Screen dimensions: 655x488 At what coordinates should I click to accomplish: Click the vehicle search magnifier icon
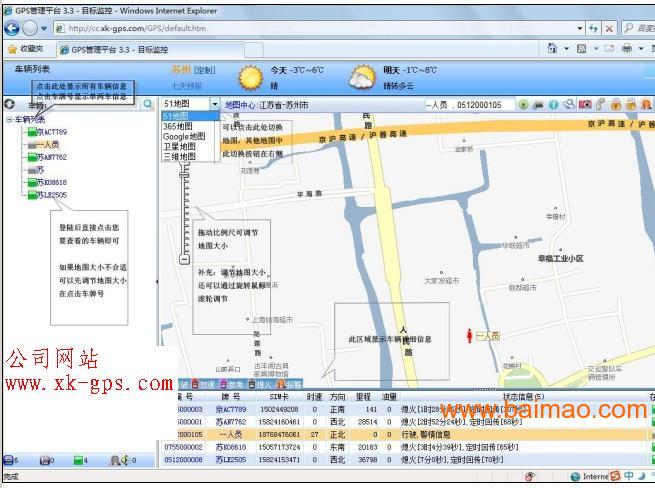pyautogui.click(x=147, y=104)
